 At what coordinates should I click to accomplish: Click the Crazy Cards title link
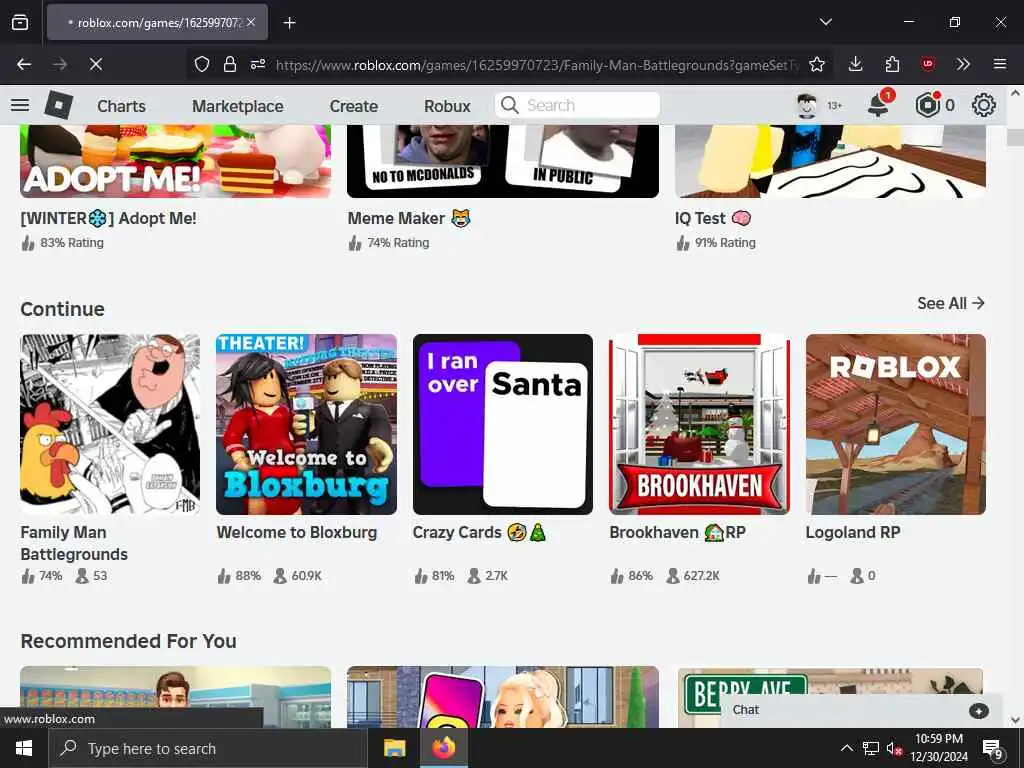pos(479,532)
